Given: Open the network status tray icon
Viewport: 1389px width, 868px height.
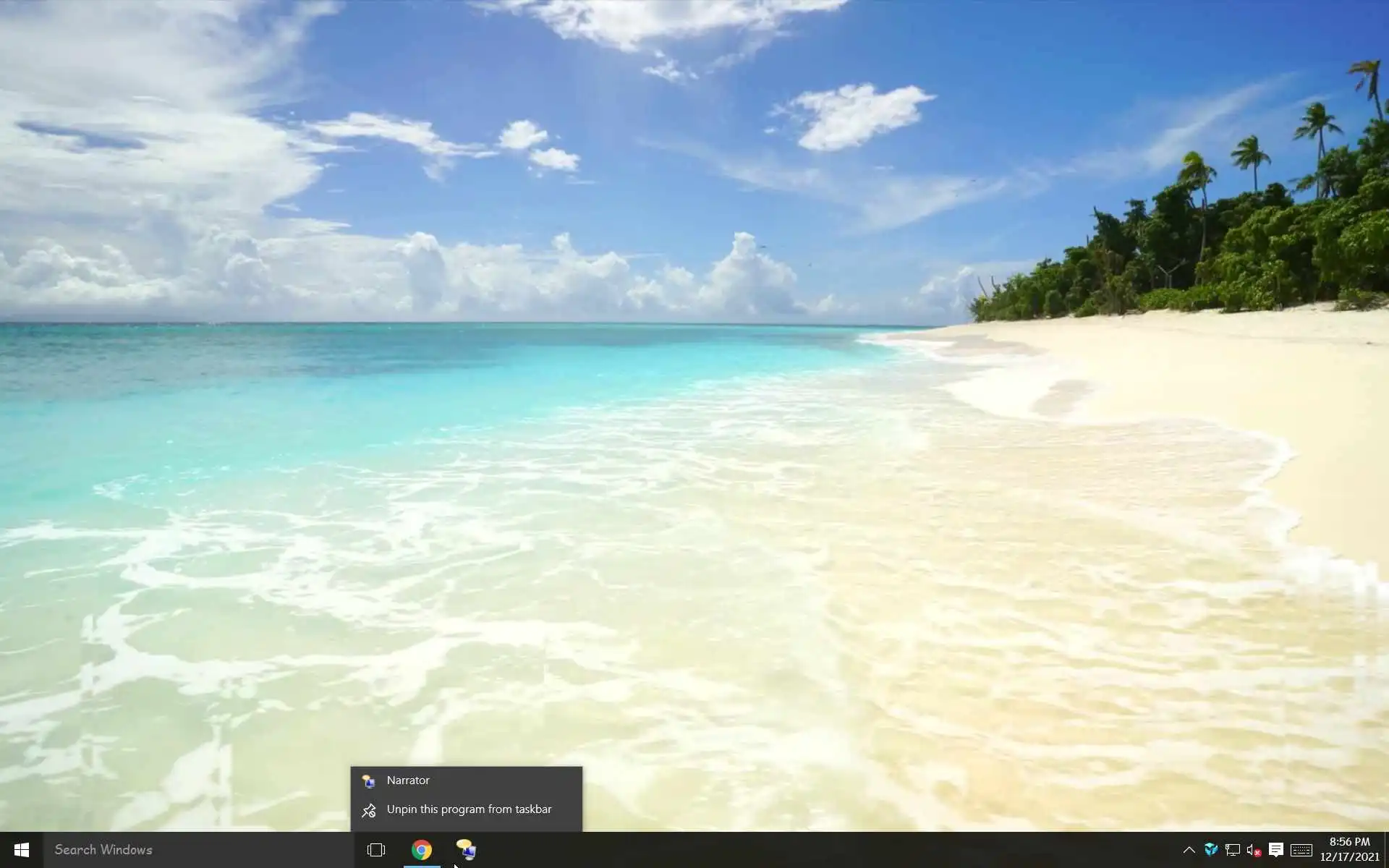Looking at the screenshot, I should 1233,850.
